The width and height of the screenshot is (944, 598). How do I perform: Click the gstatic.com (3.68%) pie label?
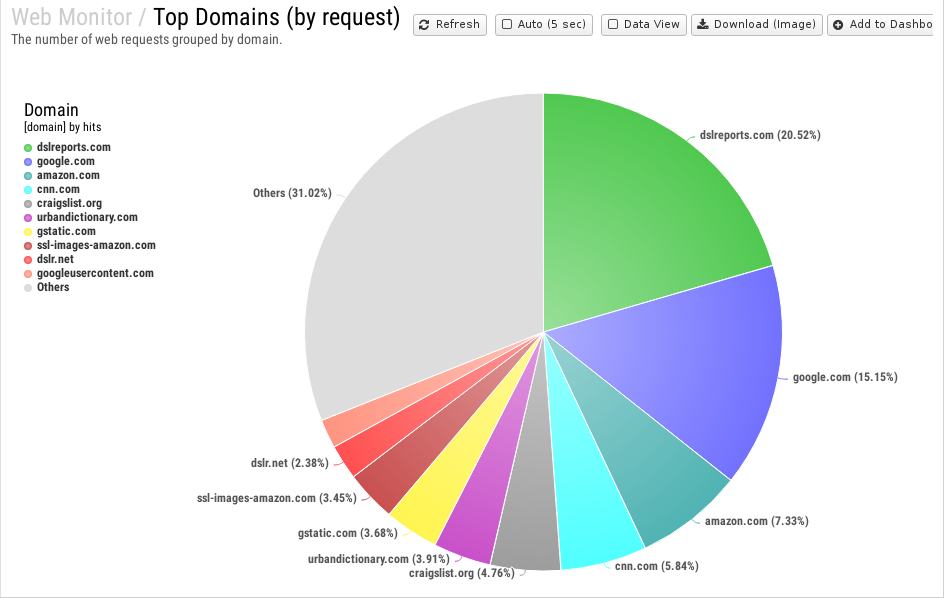click(347, 533)
